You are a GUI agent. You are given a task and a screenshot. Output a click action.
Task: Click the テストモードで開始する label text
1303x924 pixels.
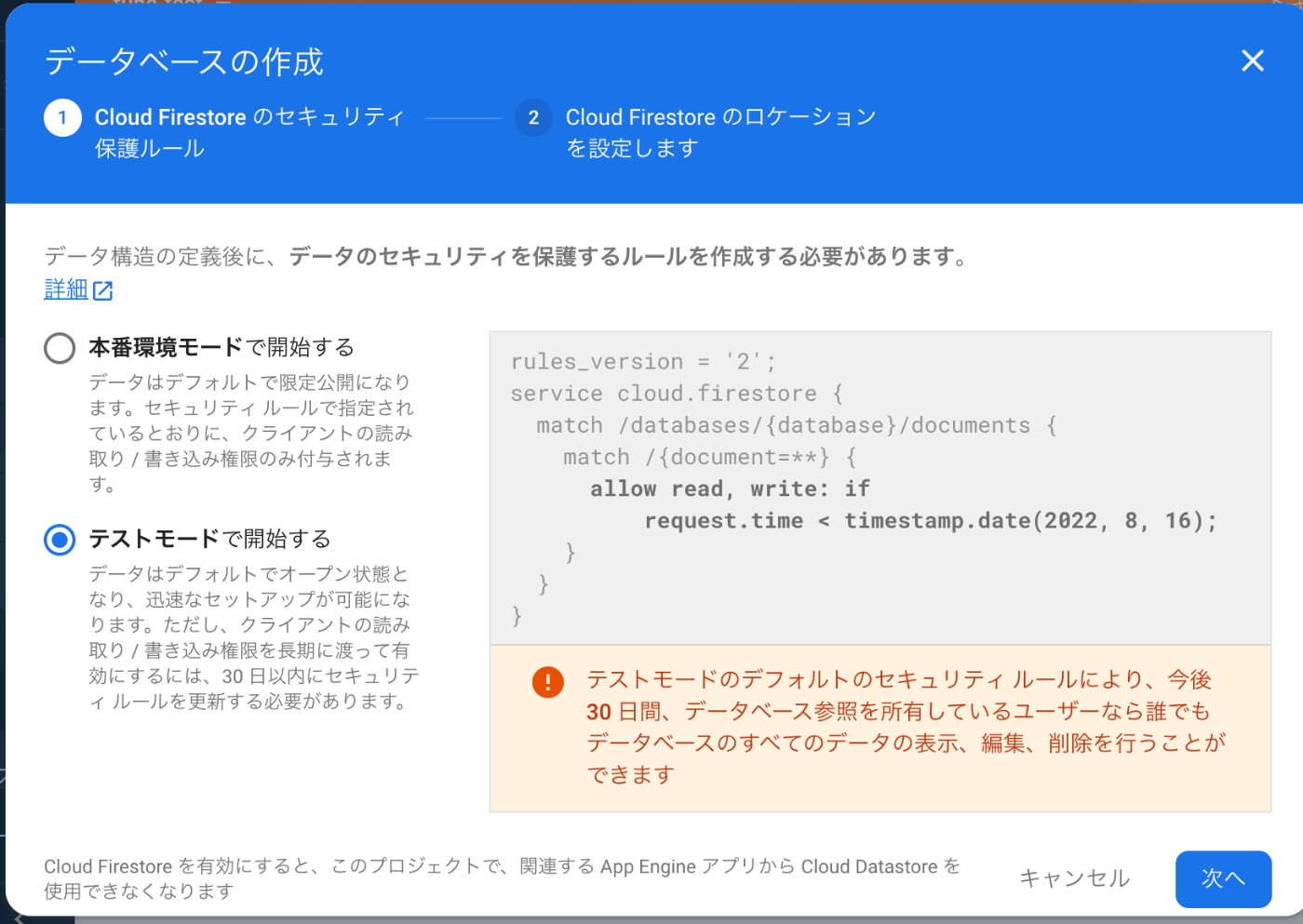point(209,539)
